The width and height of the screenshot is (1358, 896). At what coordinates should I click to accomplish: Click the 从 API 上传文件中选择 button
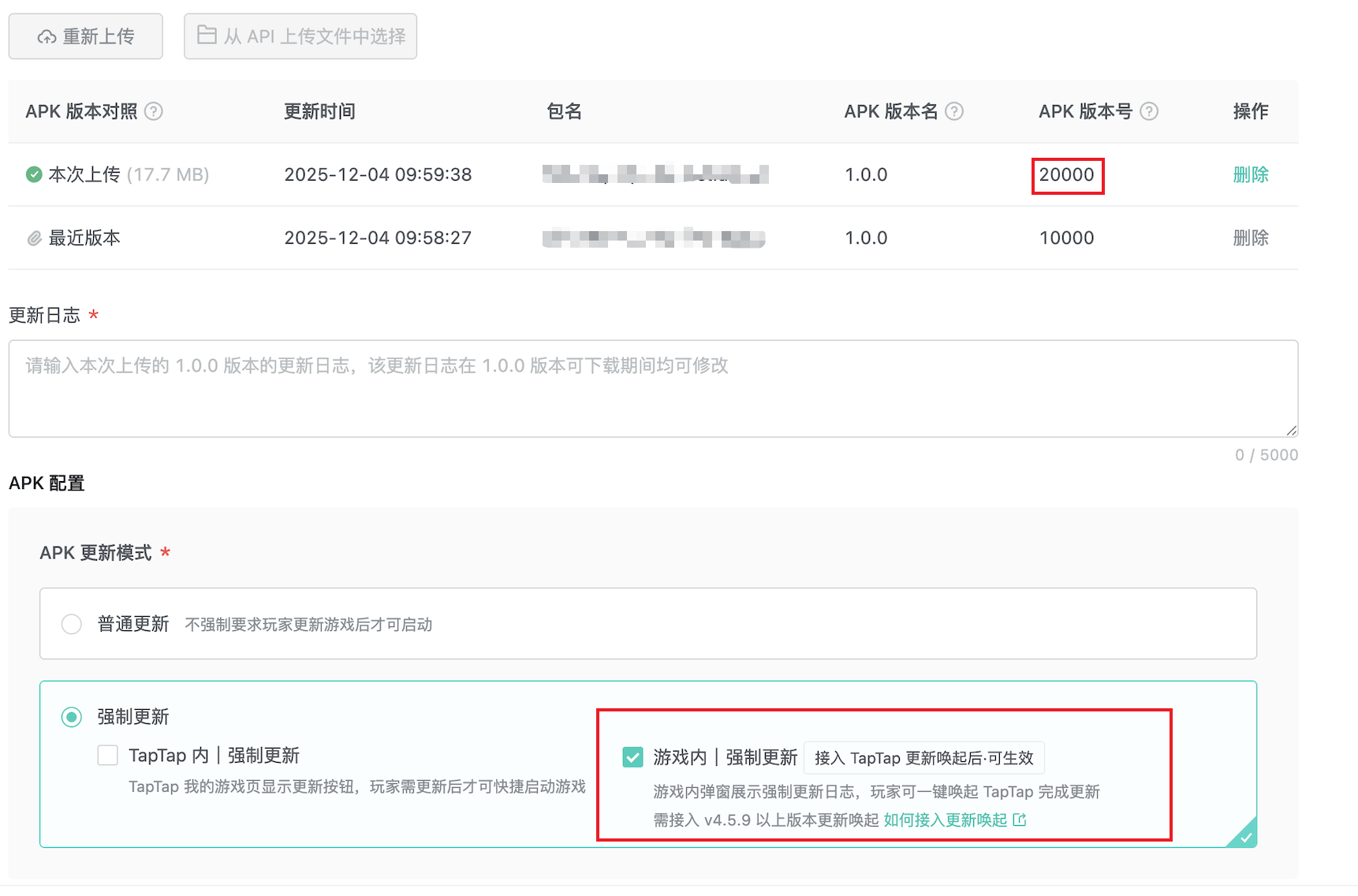300,35
